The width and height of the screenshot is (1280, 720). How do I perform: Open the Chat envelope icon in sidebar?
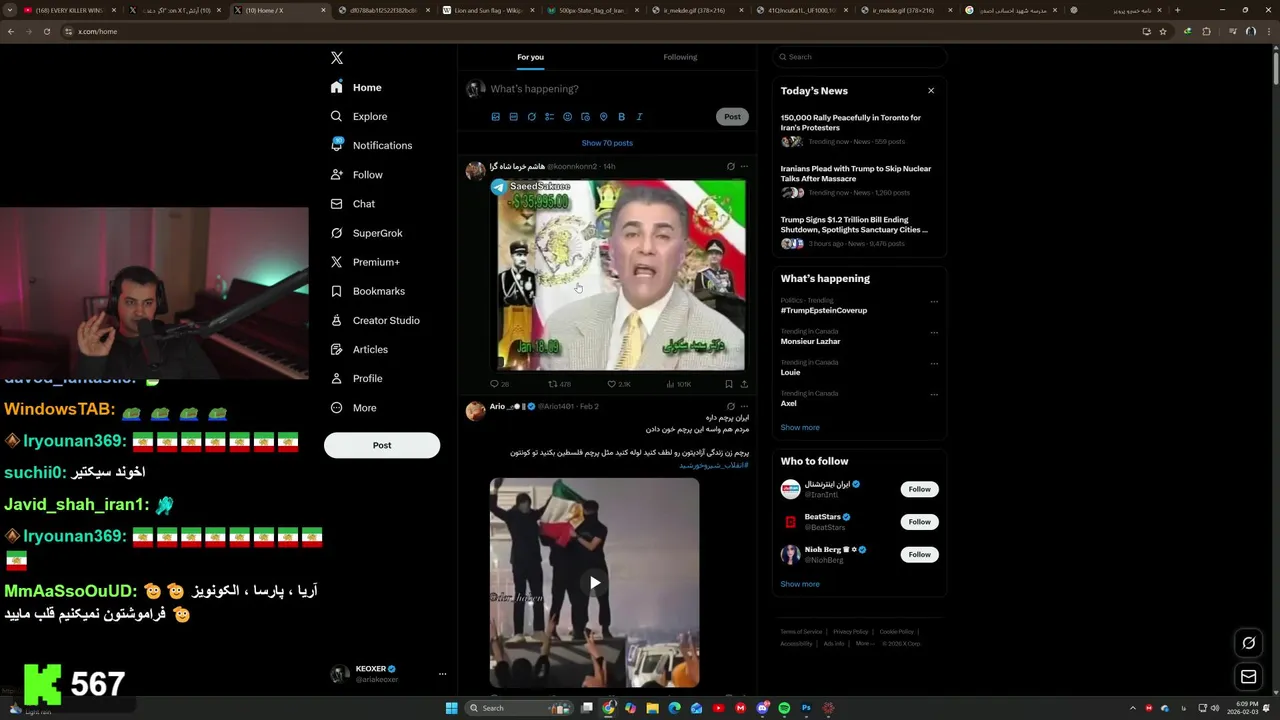coord(336,204)
